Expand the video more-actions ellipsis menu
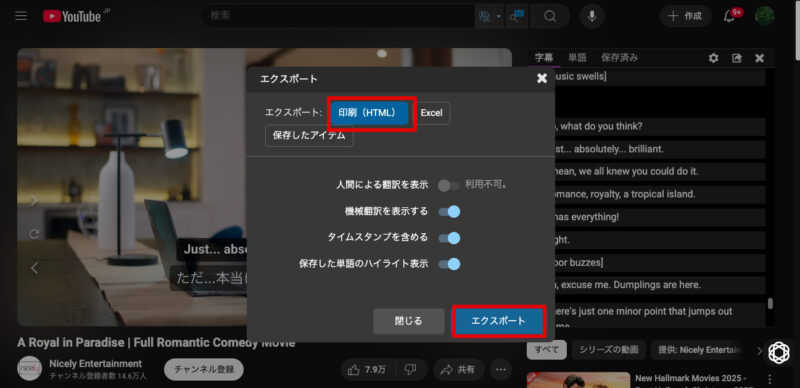The image size is (800, 388). (501, 370)
